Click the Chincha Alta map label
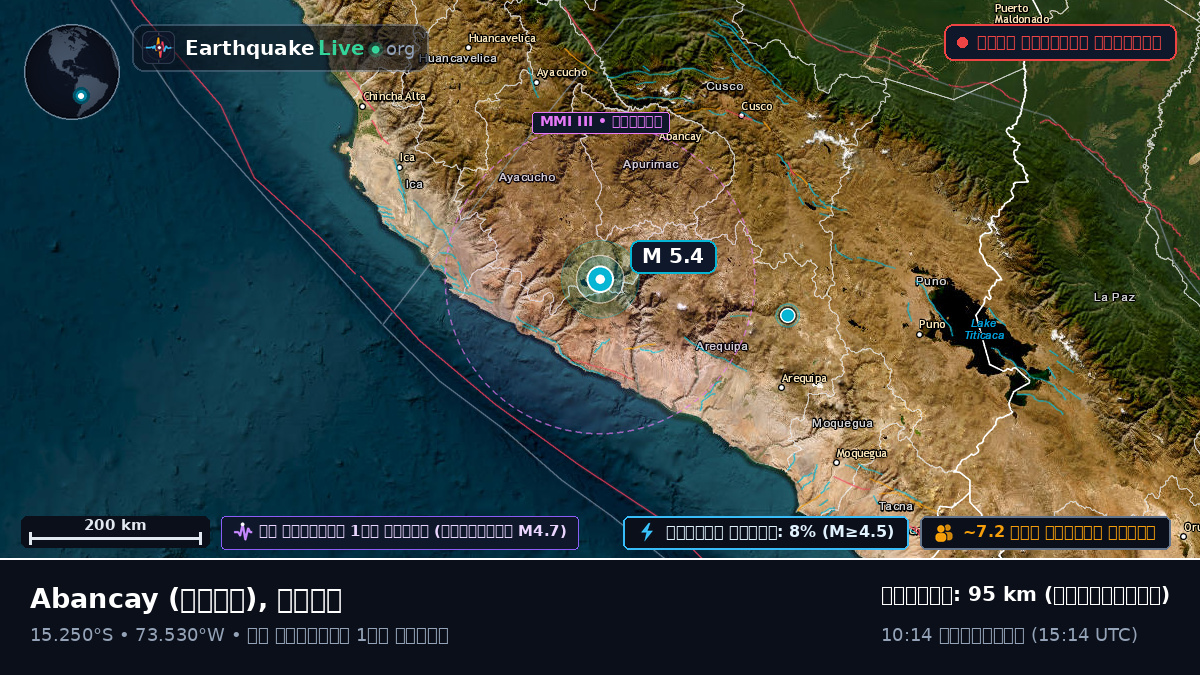Viewport: 1200px width, 675px height. pyautogui.click(x=394, y=96)
